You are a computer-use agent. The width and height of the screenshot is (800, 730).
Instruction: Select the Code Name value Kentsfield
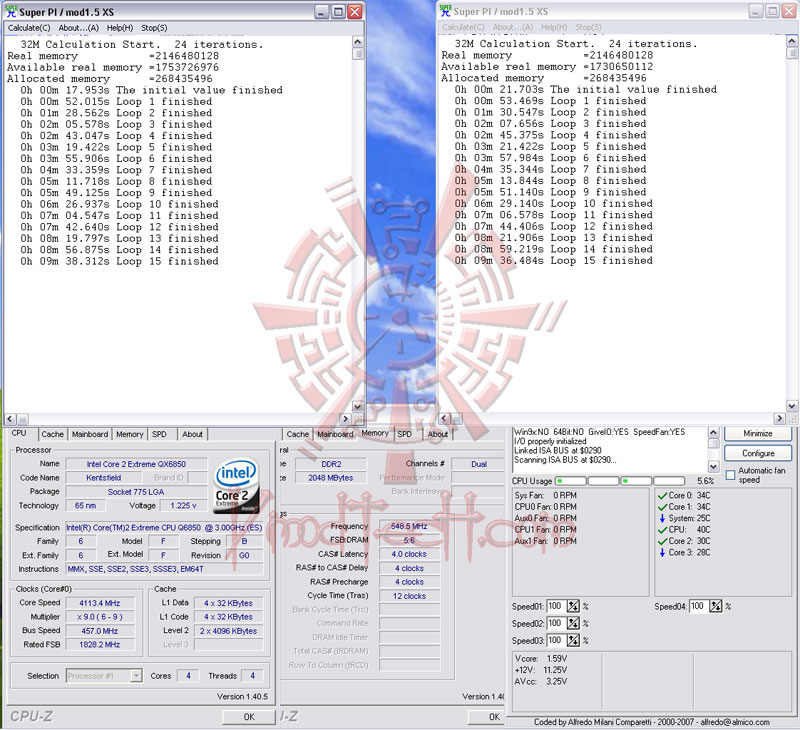click(104, 478)
